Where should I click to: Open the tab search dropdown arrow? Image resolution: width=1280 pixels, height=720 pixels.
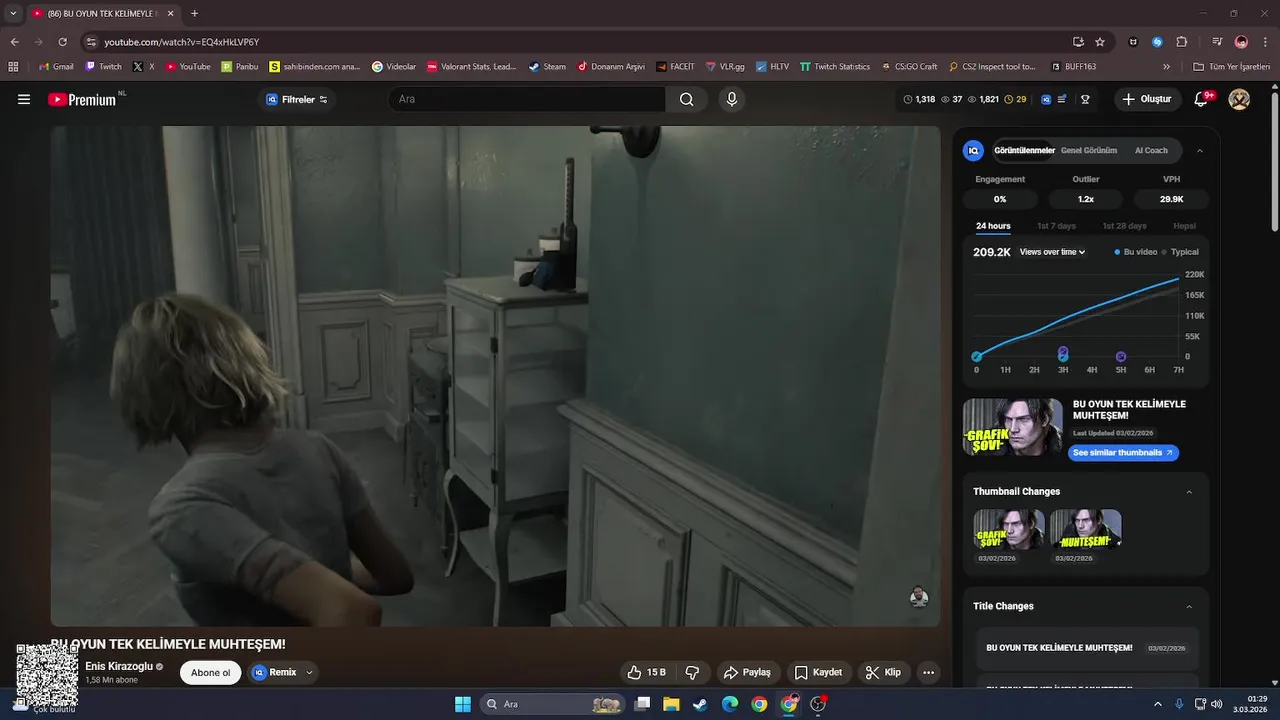click(13, 13)
